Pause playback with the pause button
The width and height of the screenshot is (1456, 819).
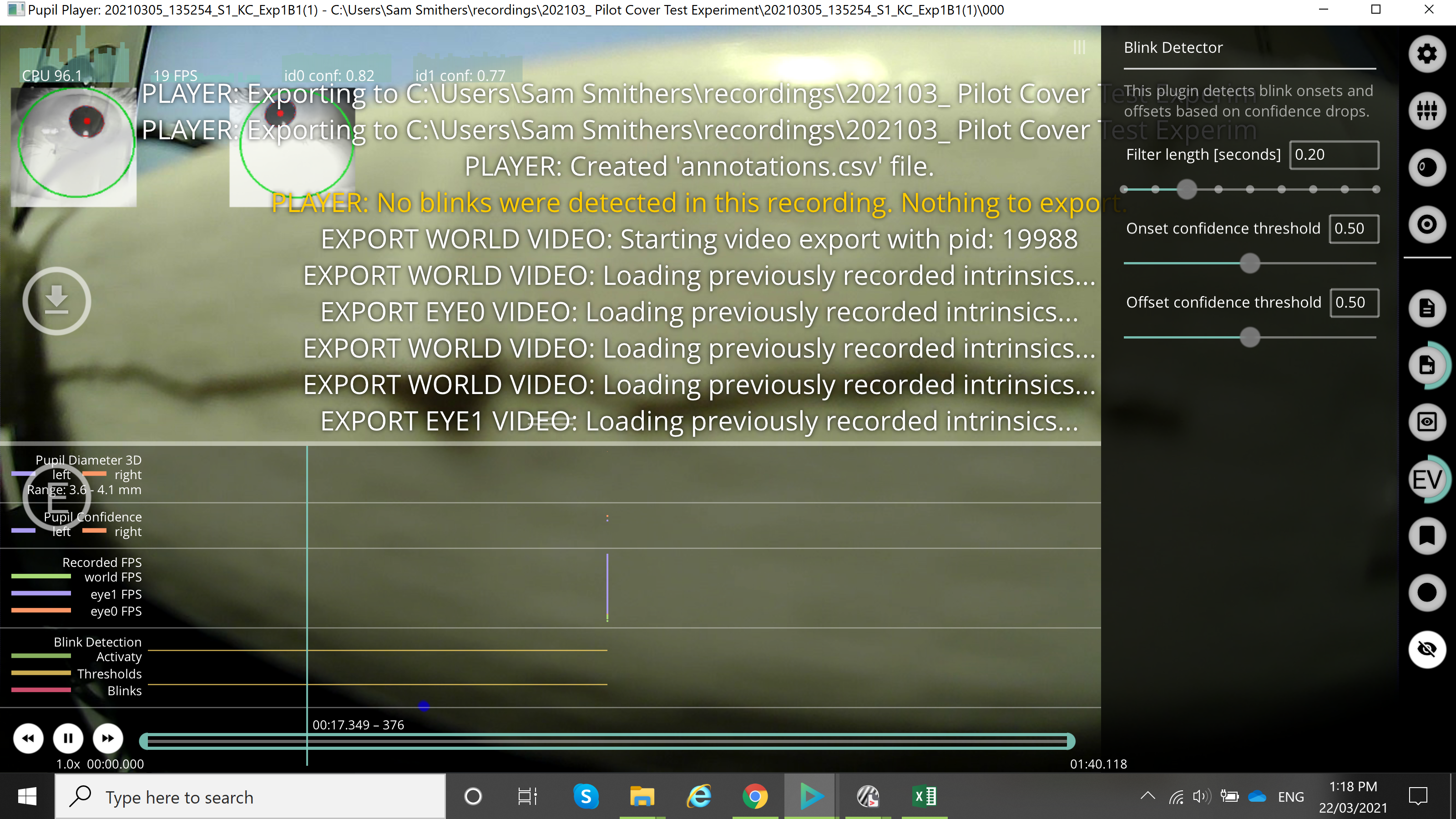pos(68,738)
